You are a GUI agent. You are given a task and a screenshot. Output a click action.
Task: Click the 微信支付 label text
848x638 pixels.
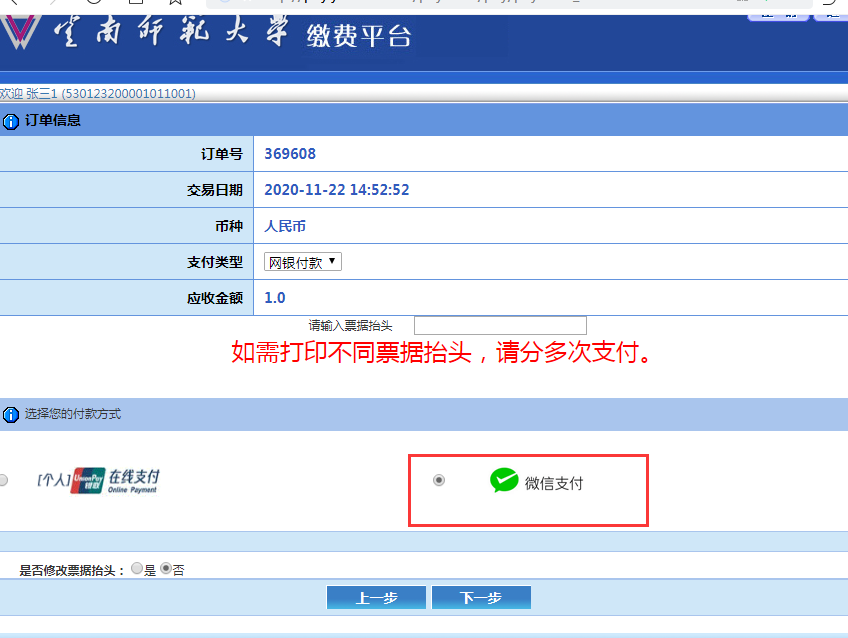[554, 483]
